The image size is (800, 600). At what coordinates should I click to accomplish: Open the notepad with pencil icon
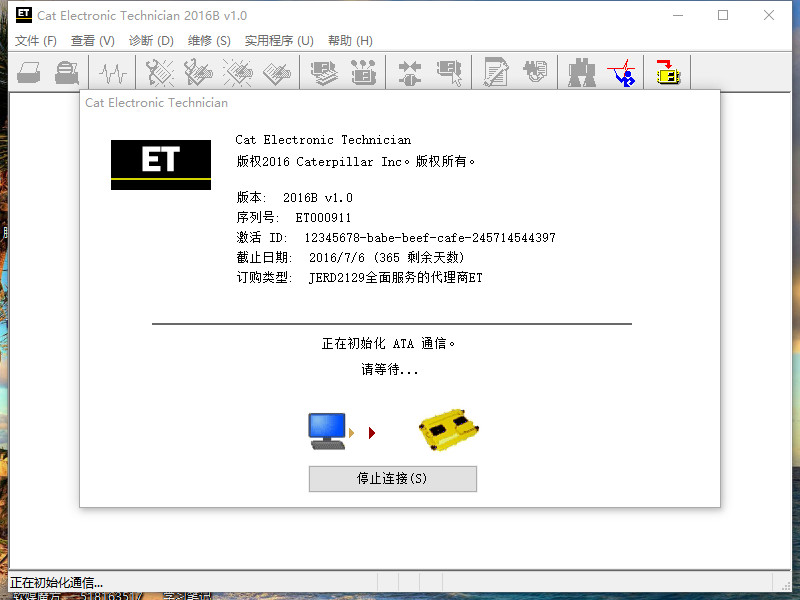(496, 72)
